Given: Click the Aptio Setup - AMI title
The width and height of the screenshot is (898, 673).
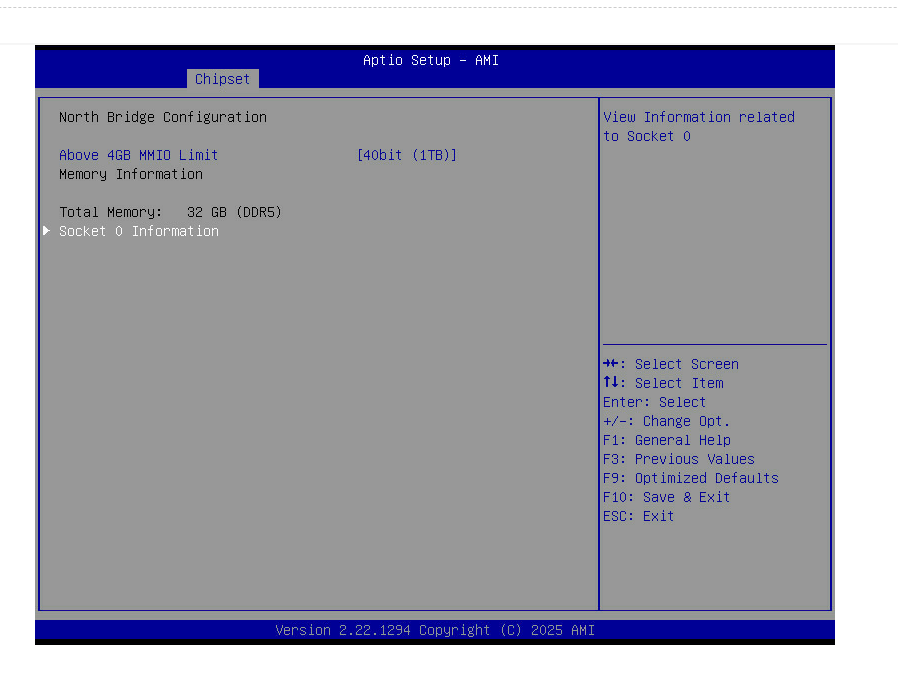Looking at the screenshot, I should pyautogui.click(x=430, y=60).
